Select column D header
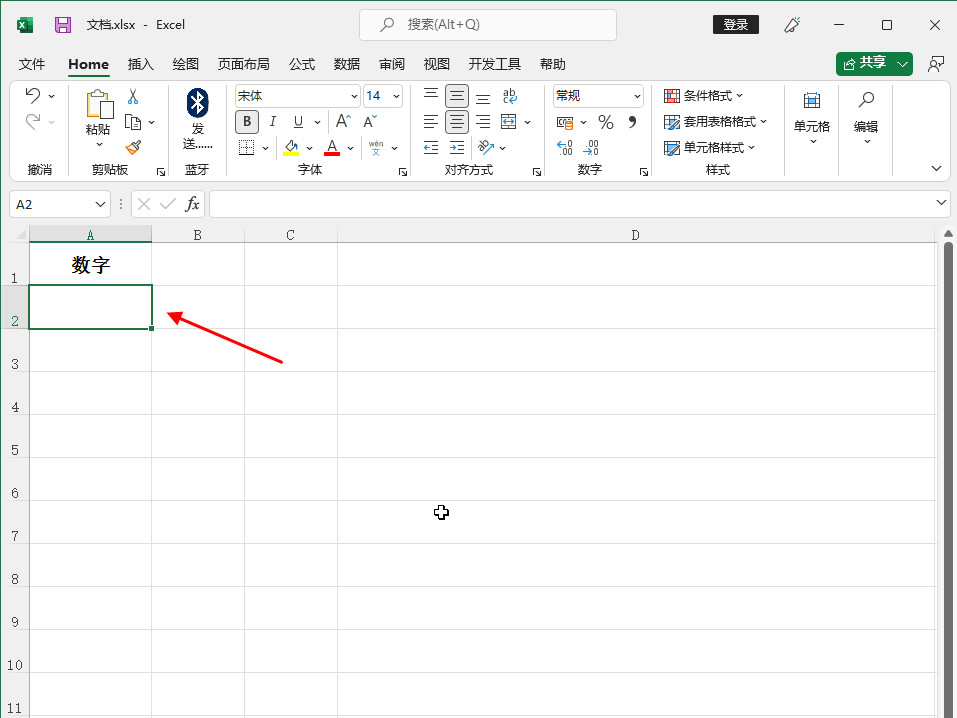This screenshot has width=957, height=718. pyautogui.click(x=636, y=235)
